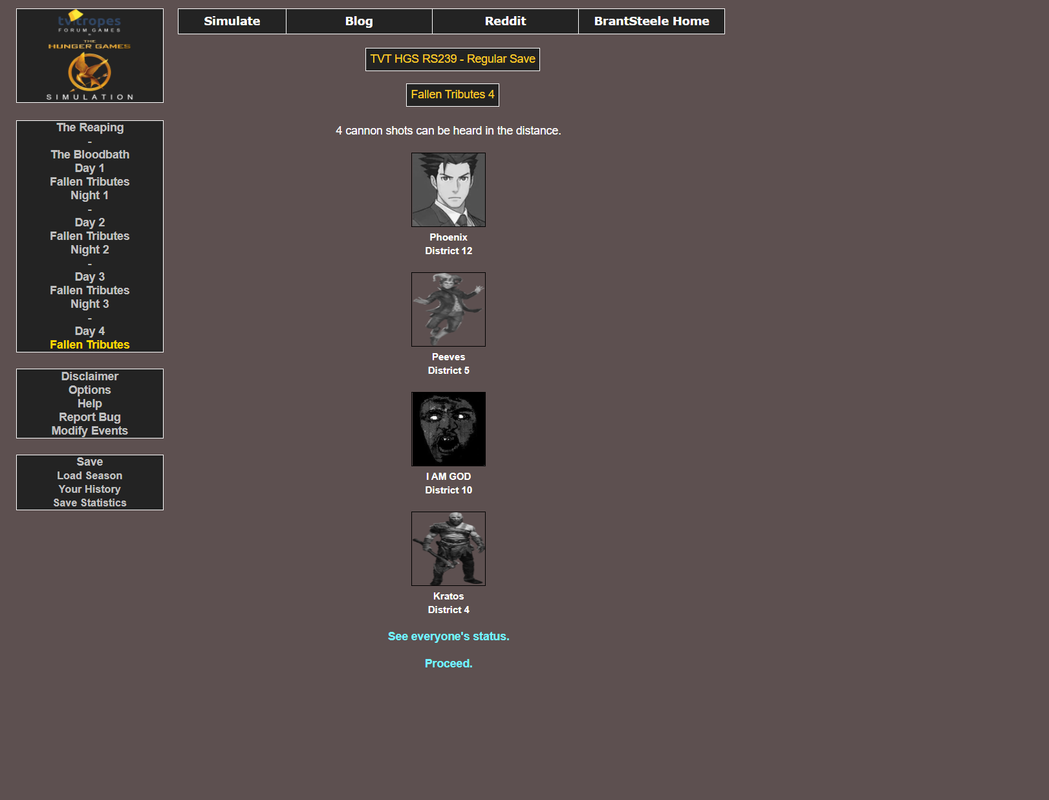This screenshot has height=800, width=1049.
Task: Click the Phoenix name label
Action: (x=448, y=237)
